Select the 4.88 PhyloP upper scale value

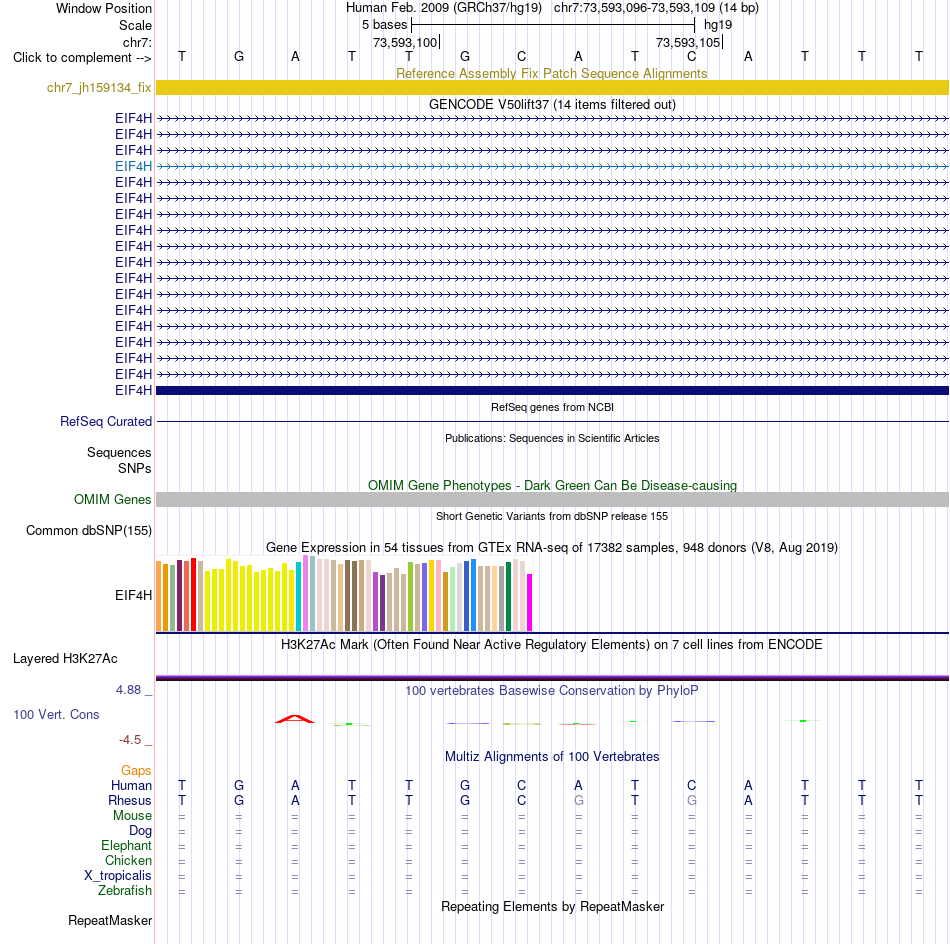128,690
